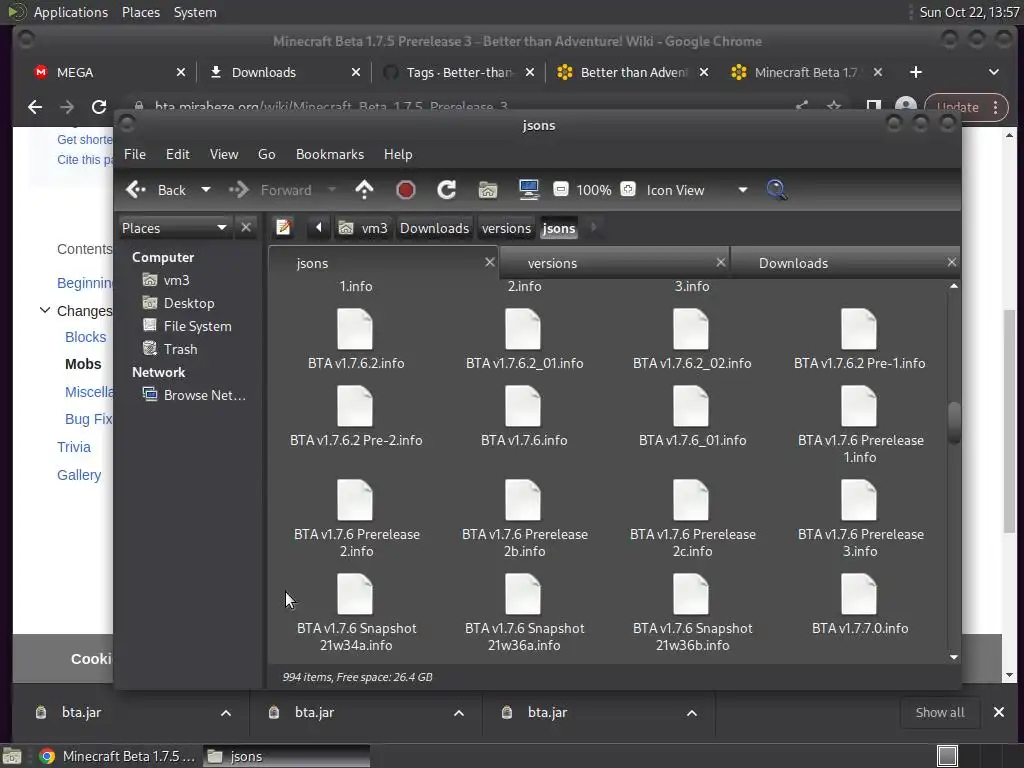This screenshot has width=1024, height=768.
Task: Select the BTA v1.7.6 Snapshot 21w34a.info icon
Action: coord(355,594)
